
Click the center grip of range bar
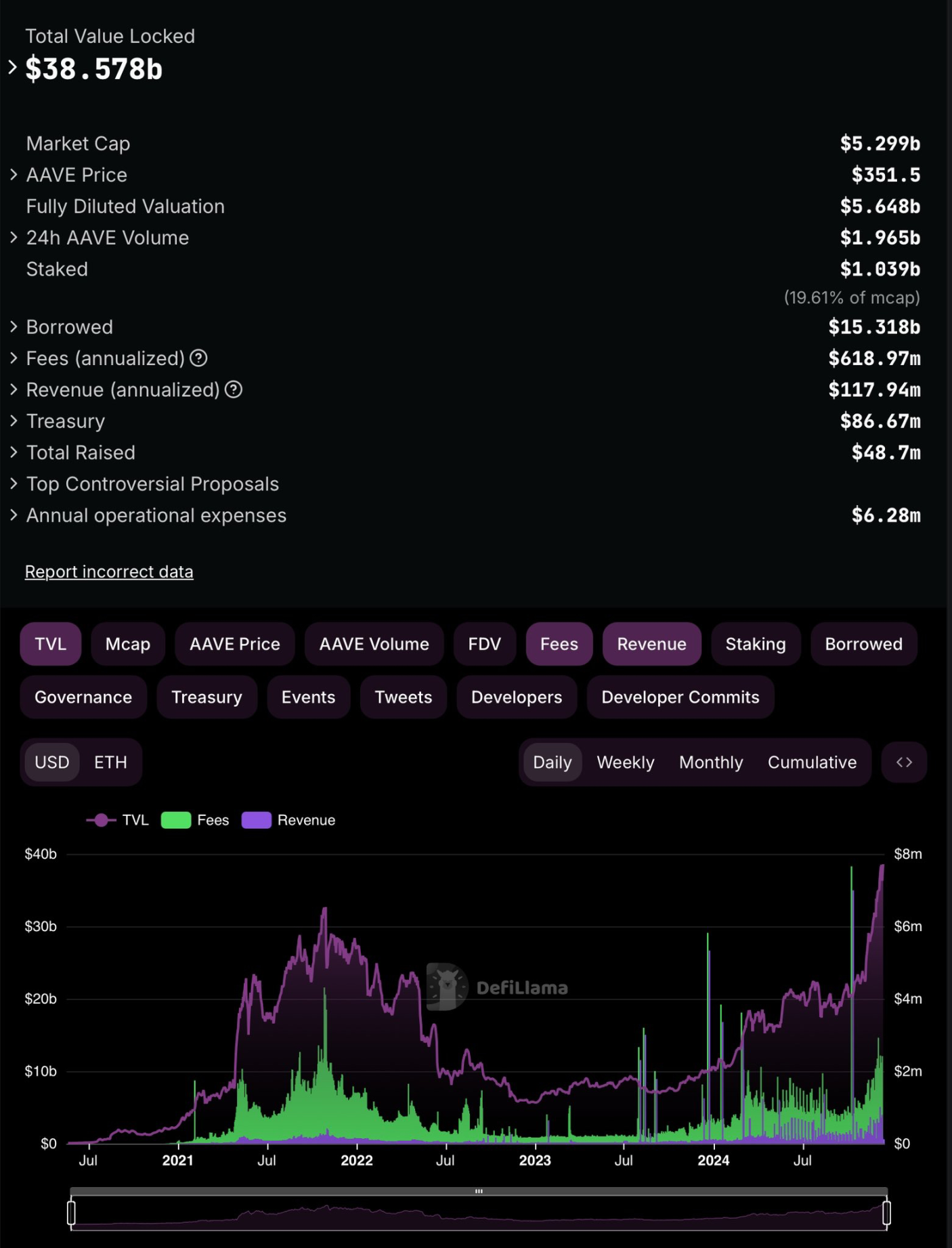coord(479,1191)
